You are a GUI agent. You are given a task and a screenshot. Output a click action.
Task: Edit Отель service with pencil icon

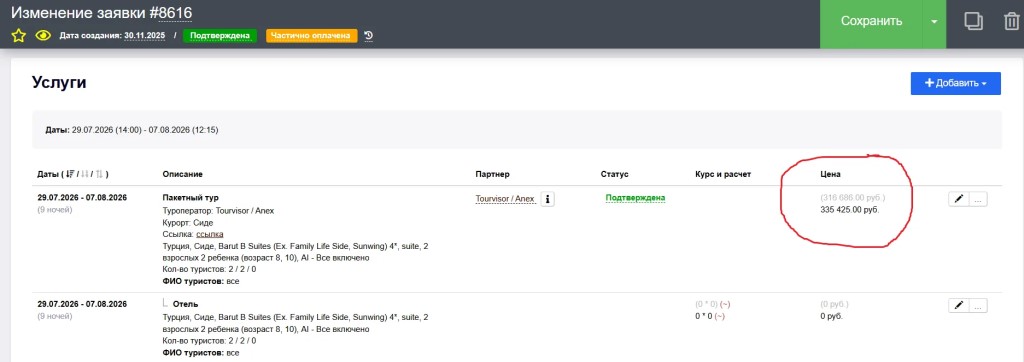[x=958, y=306]
